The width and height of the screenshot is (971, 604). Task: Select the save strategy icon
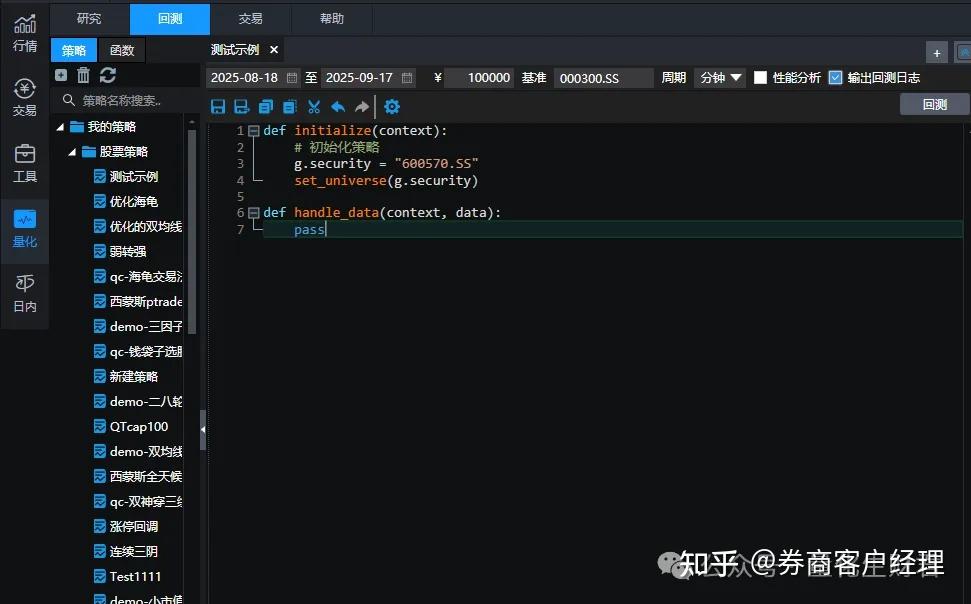pyautogui.click(x=218, y=106)
